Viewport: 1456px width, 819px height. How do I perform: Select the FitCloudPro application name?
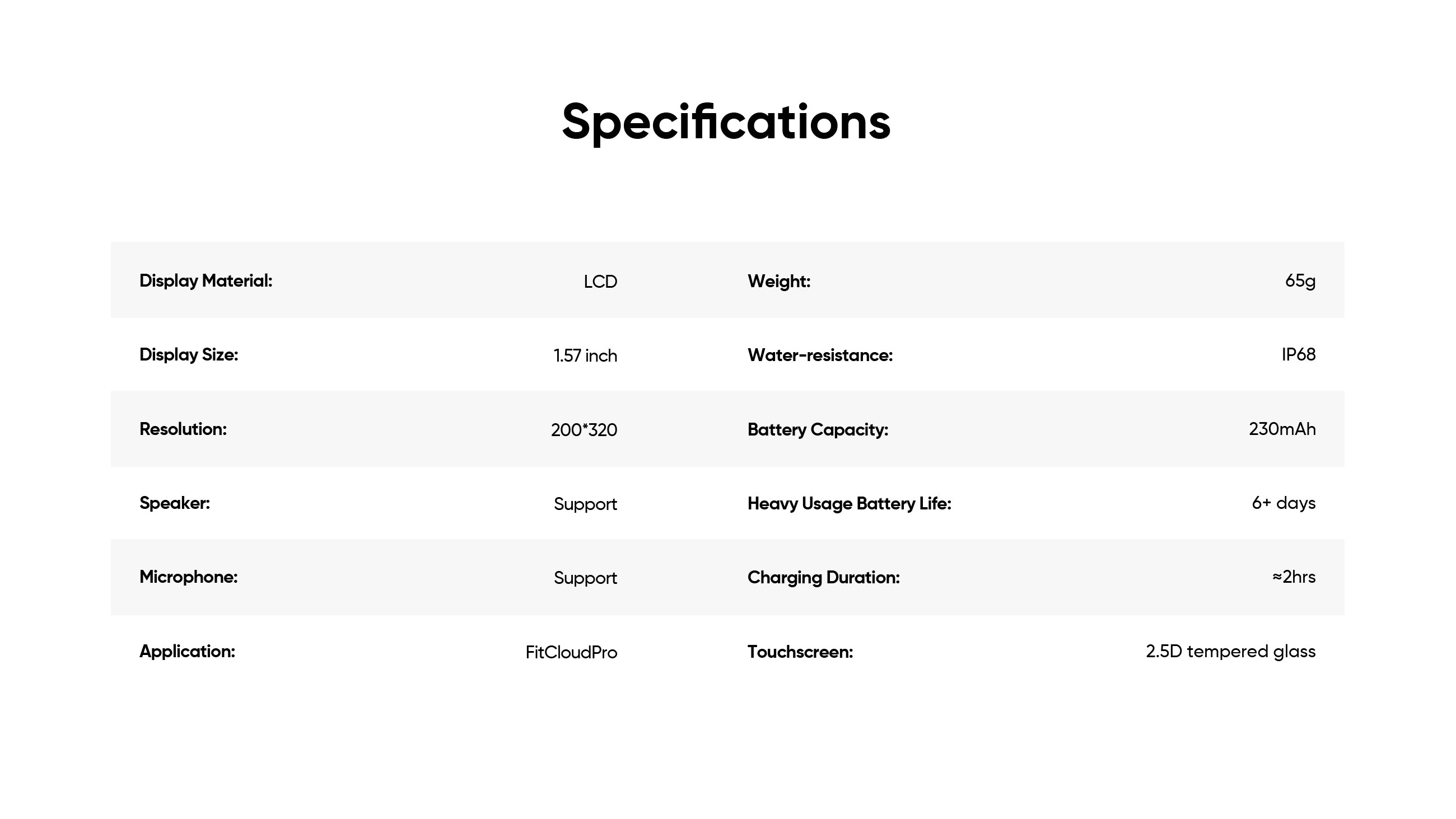571,652
